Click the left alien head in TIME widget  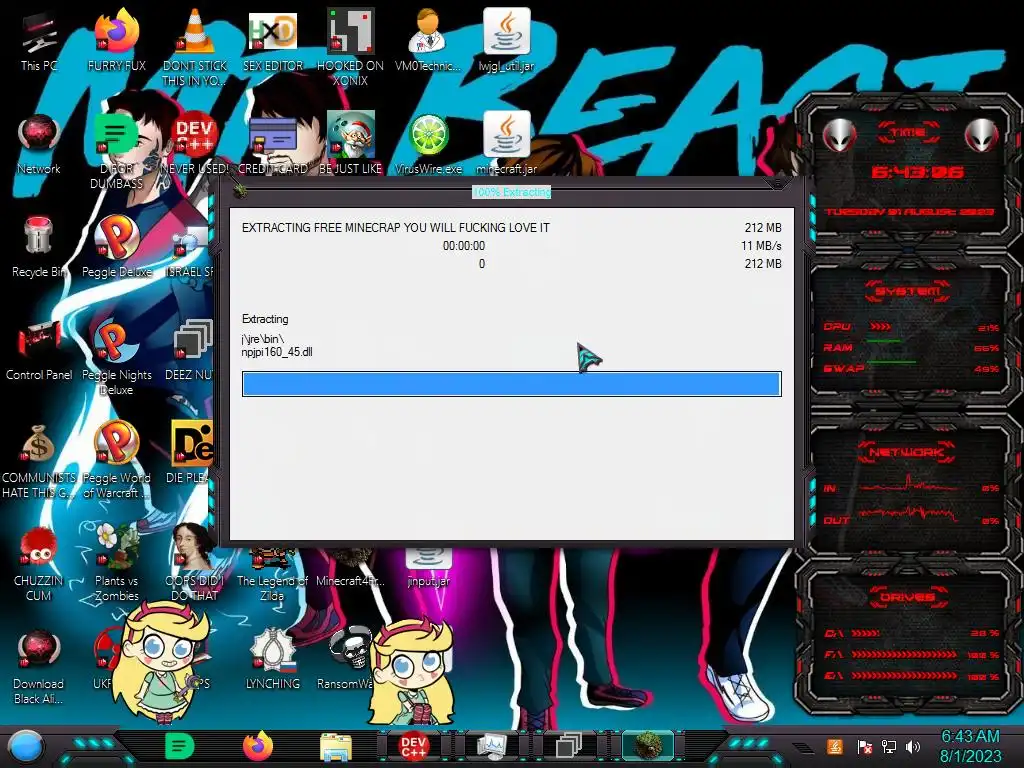pos(839,137)
